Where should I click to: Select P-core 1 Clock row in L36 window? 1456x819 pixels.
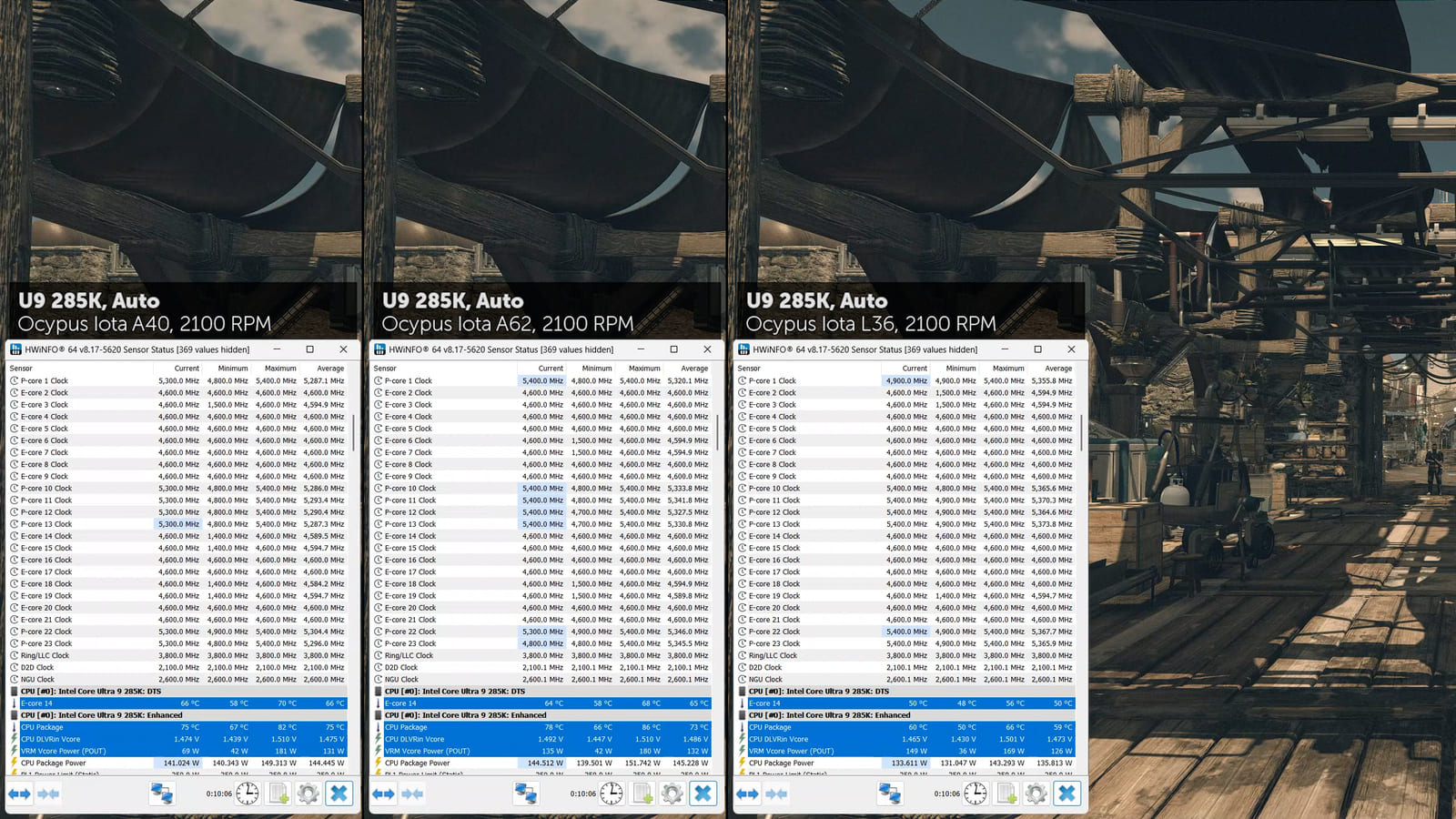(x=905, y=381)
